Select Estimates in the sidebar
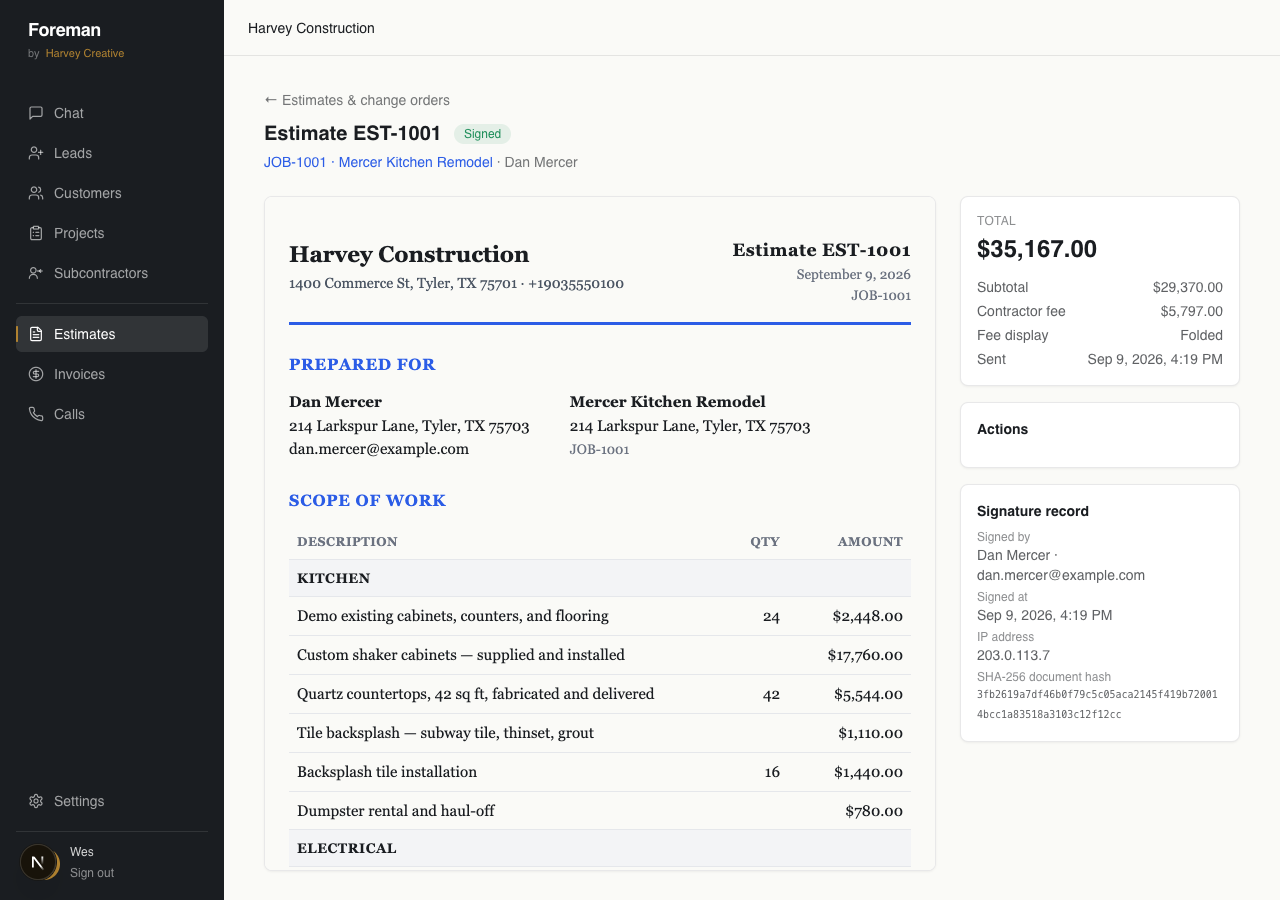The width and height of the screenshot is (1280, 900). click(112, 334)
